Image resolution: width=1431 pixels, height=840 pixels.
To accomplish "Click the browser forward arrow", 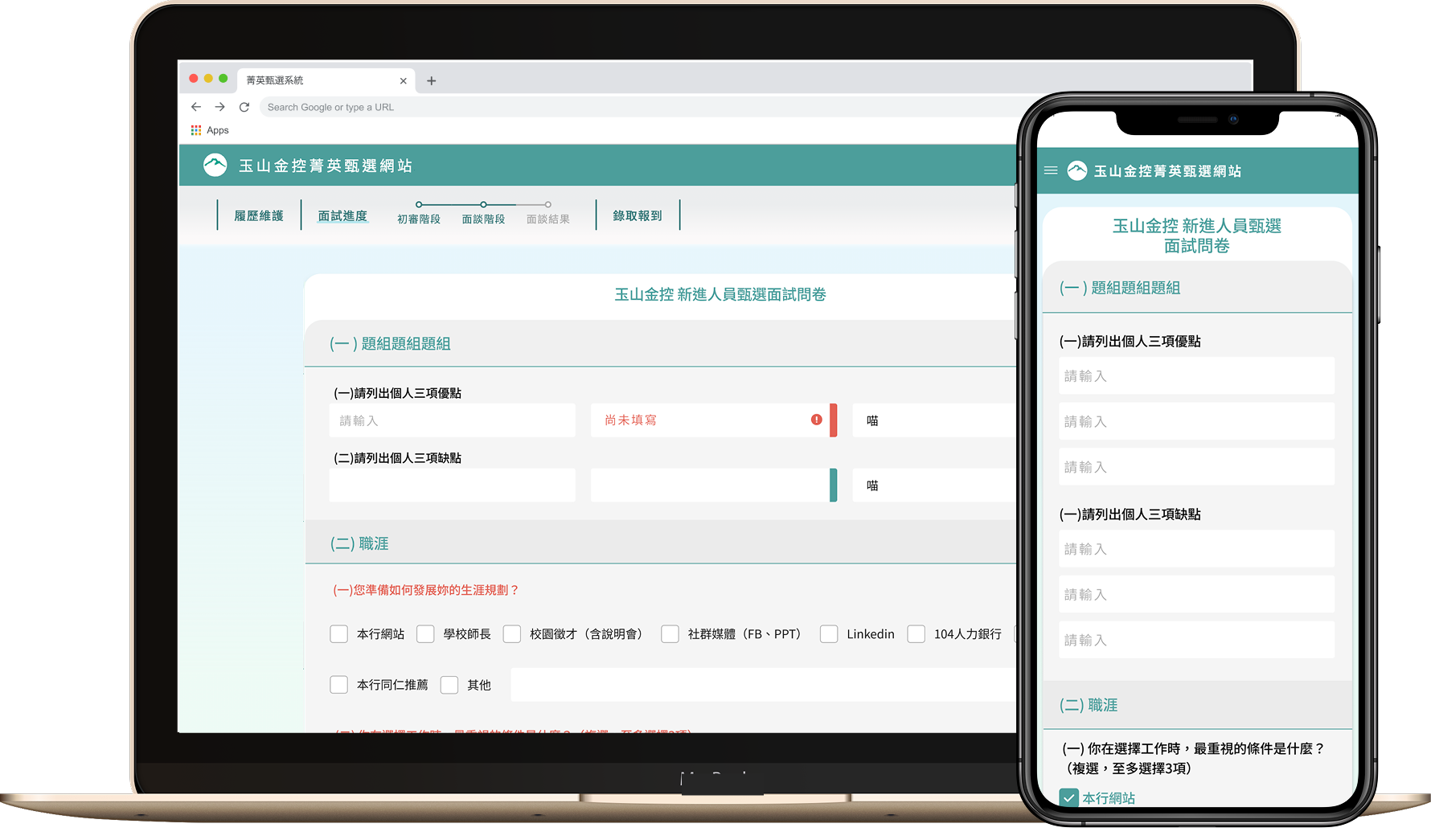I will [x=219, y=107].
